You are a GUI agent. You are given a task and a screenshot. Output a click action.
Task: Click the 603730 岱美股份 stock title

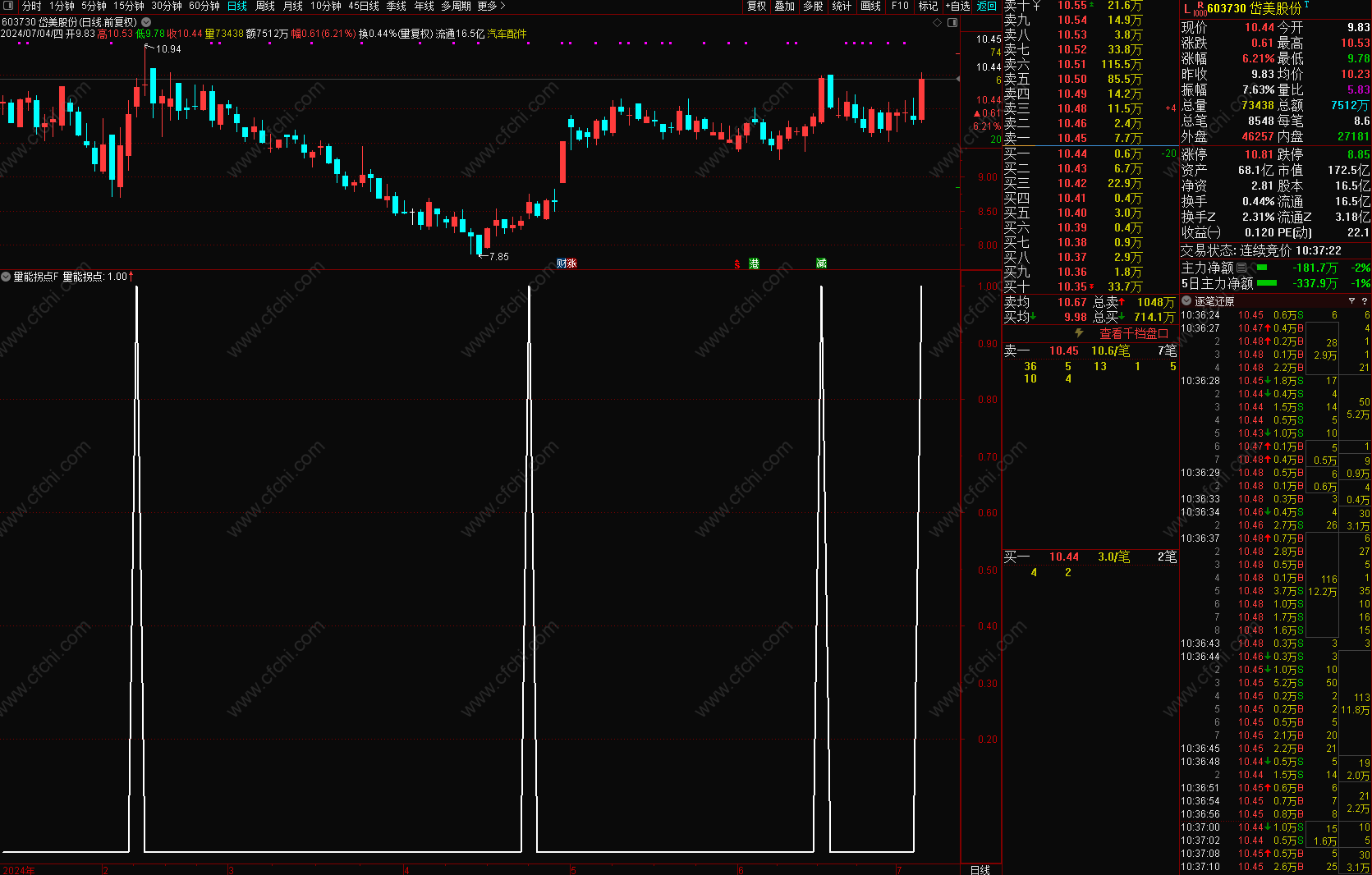pos(1254,8)
